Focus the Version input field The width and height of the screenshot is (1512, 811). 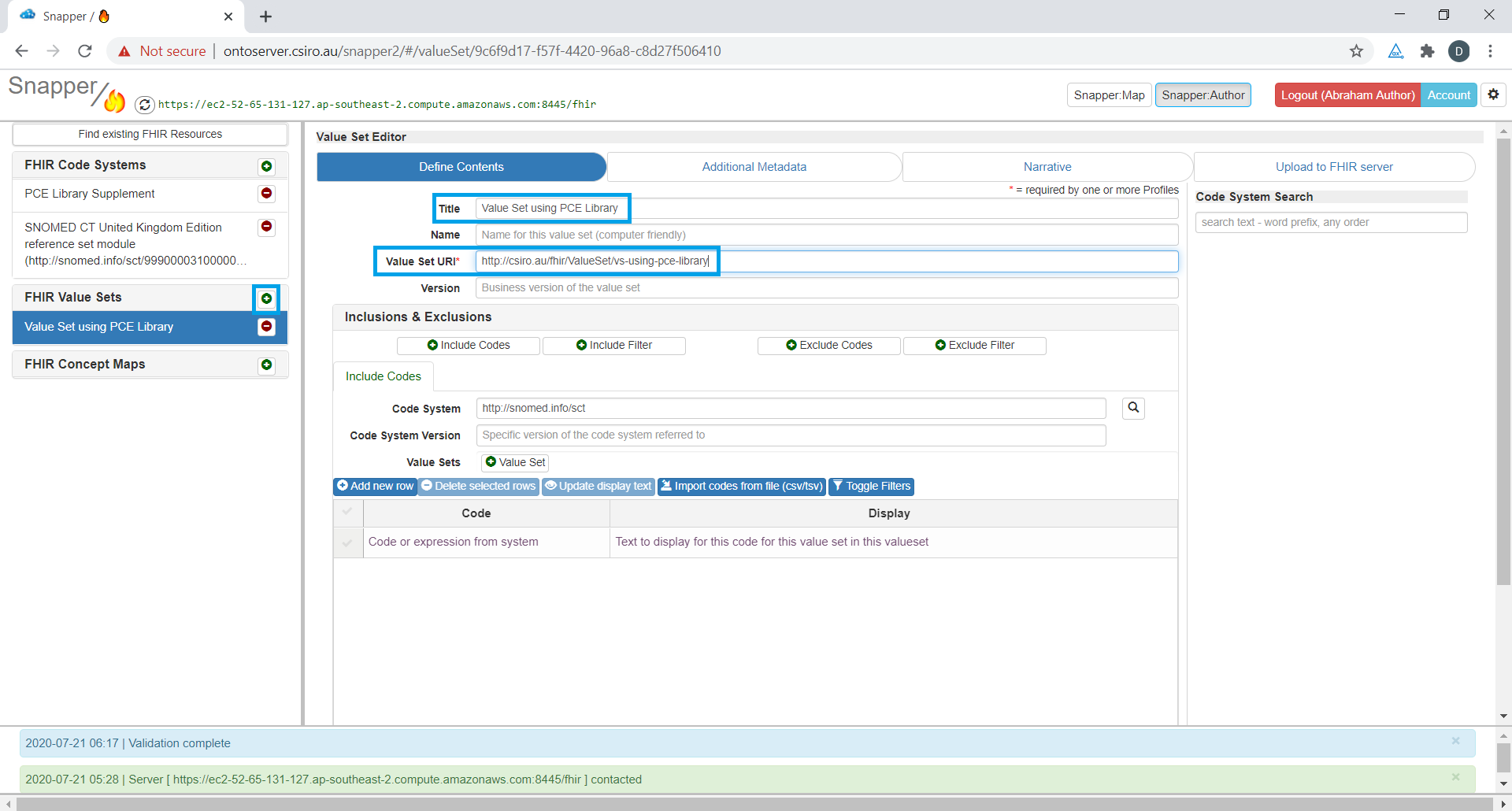tap(827, 287)
